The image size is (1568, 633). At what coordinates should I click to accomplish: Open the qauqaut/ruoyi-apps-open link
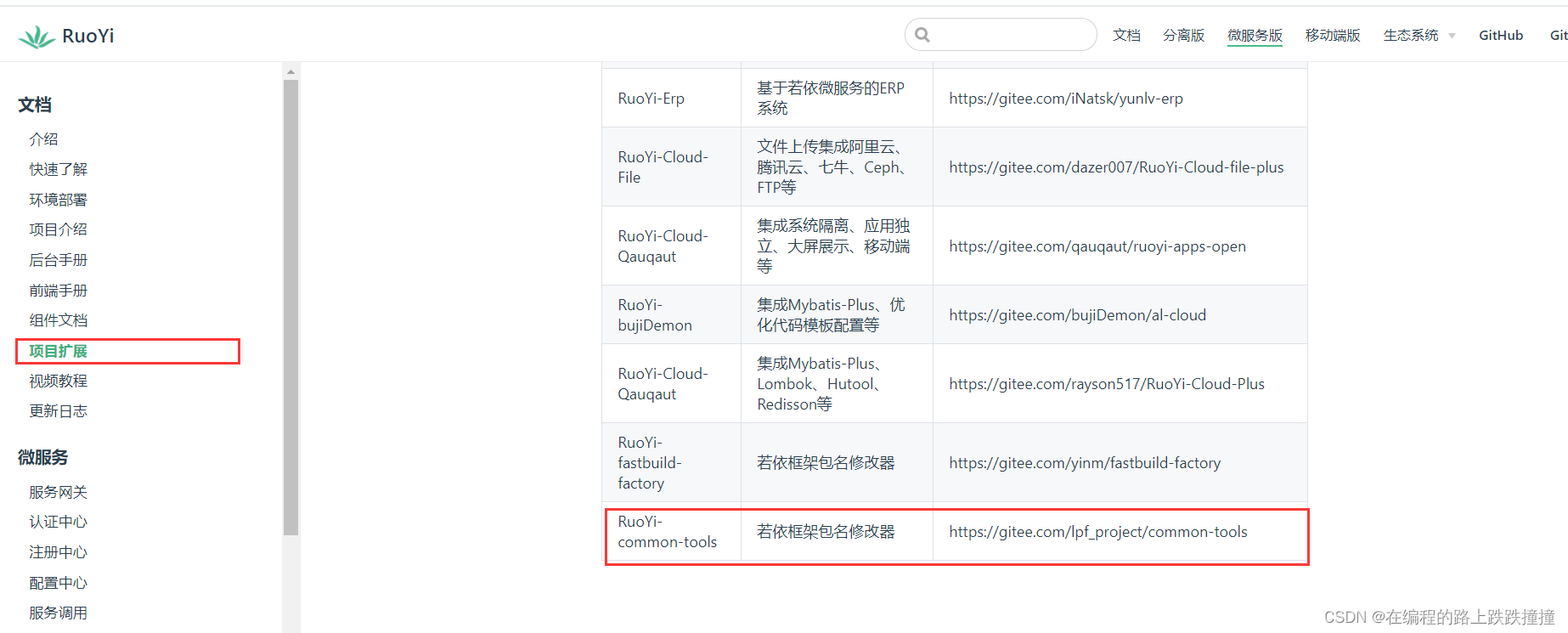tap(1097, 246)
